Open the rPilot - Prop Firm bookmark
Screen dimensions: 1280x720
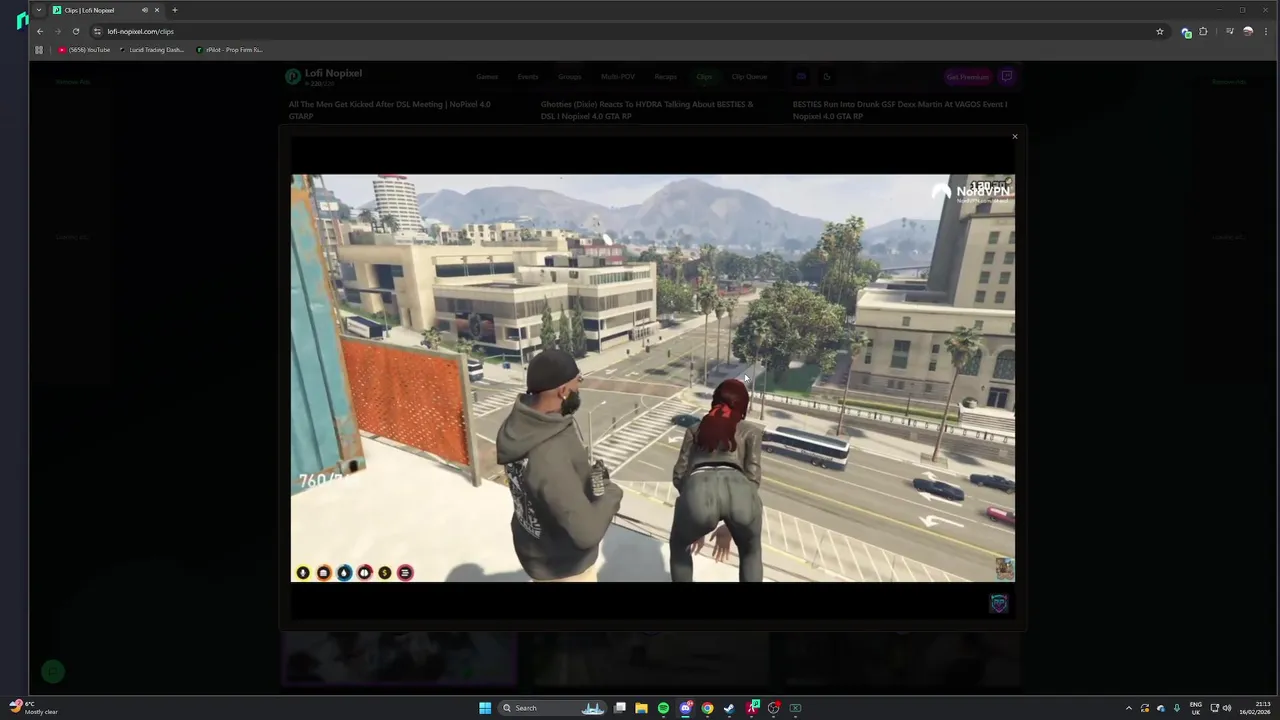(229, 50)
